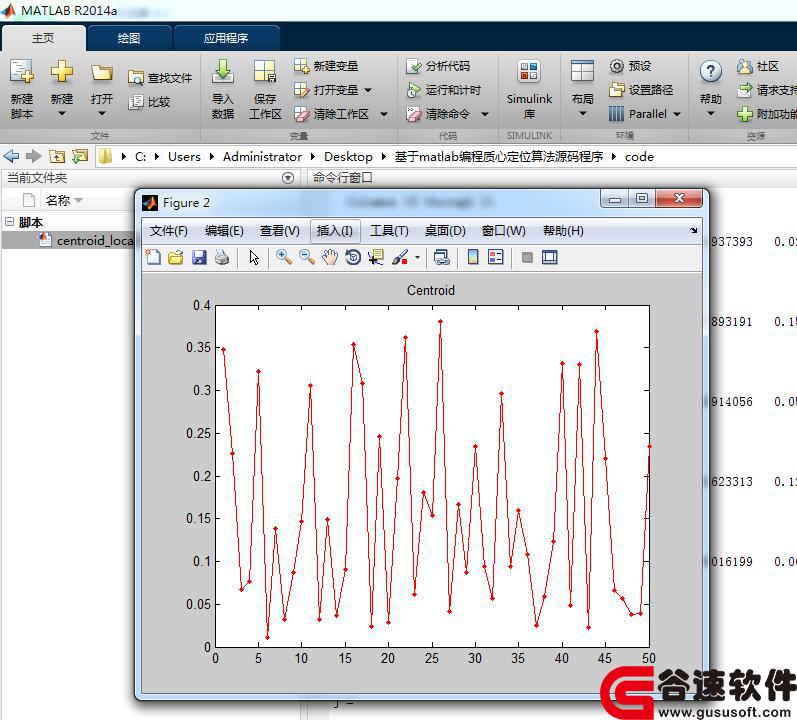Click 分析代码 analyze code
The height and width of the screenshot is (720, 797).
438,66
